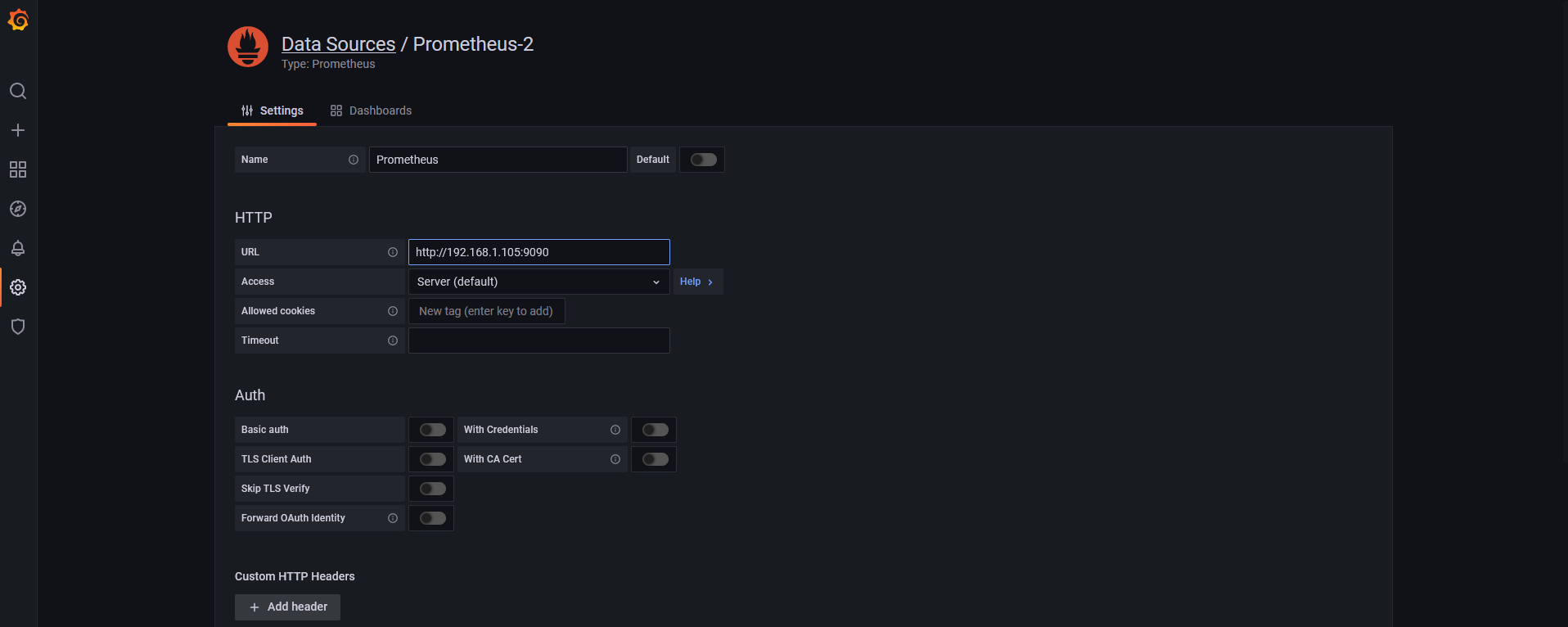Open the Server Admin shield icon
Screen dimensions: 1568x627
pos(18,327)
